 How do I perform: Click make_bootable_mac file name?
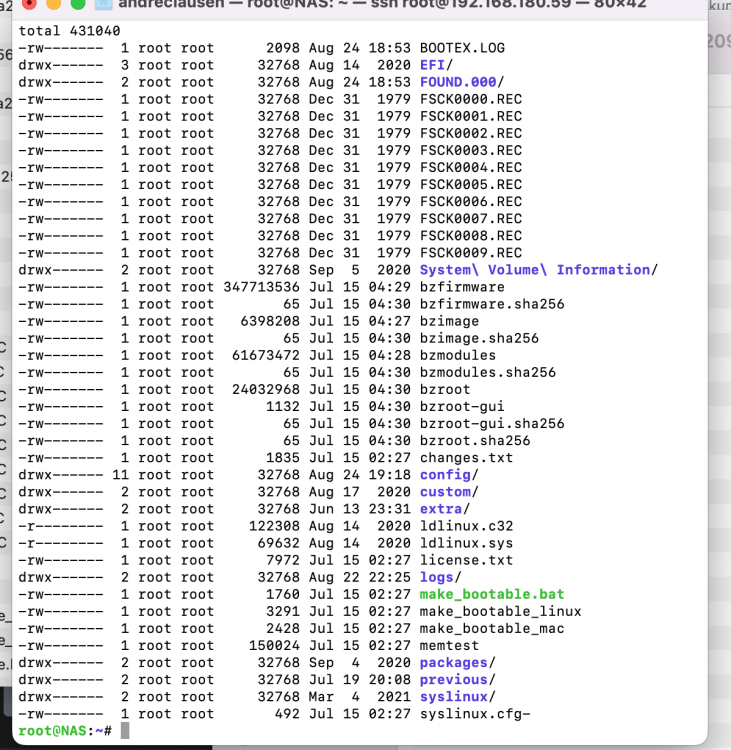coord(492,629)
